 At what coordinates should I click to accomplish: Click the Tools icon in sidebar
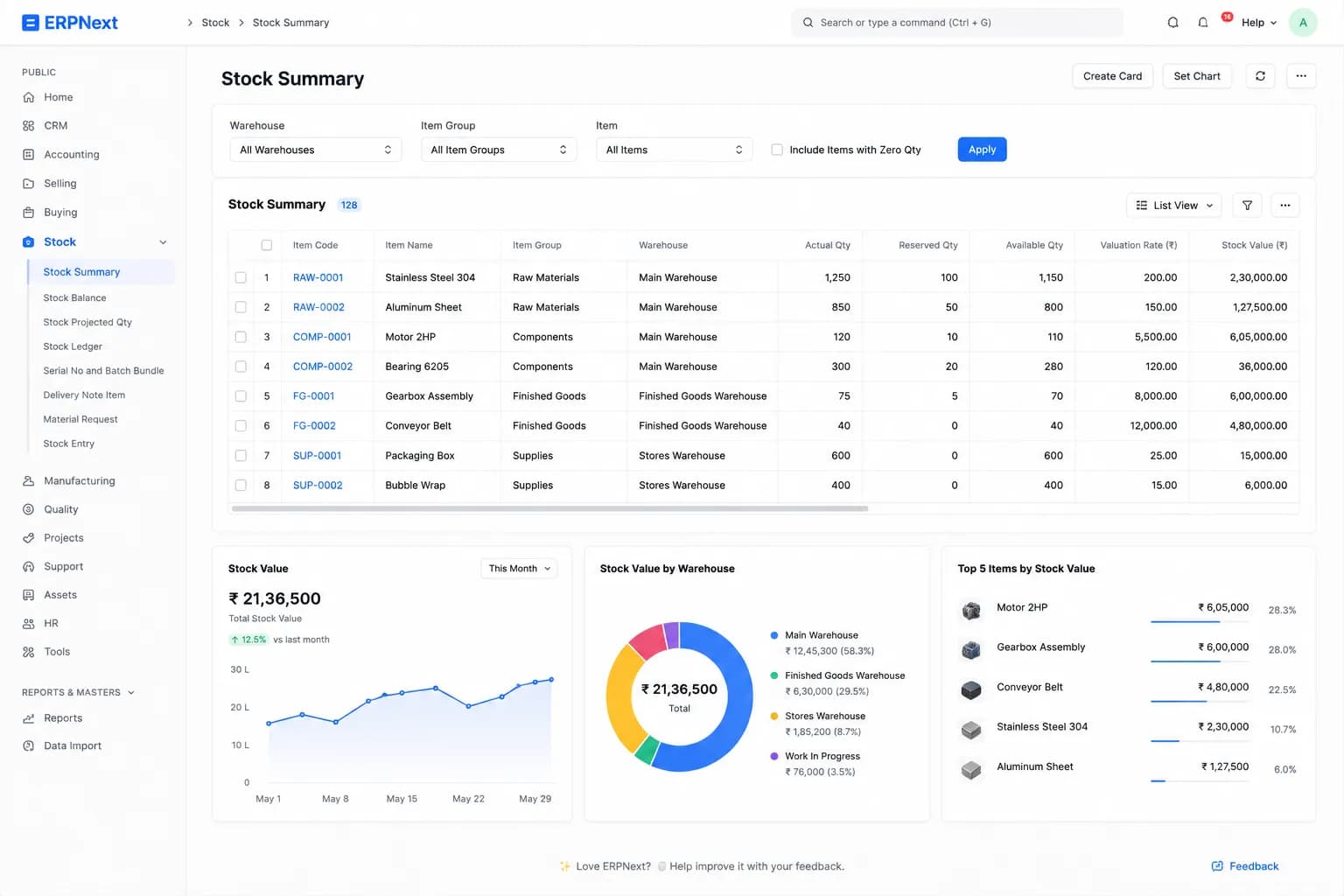(x=29, y=652)
